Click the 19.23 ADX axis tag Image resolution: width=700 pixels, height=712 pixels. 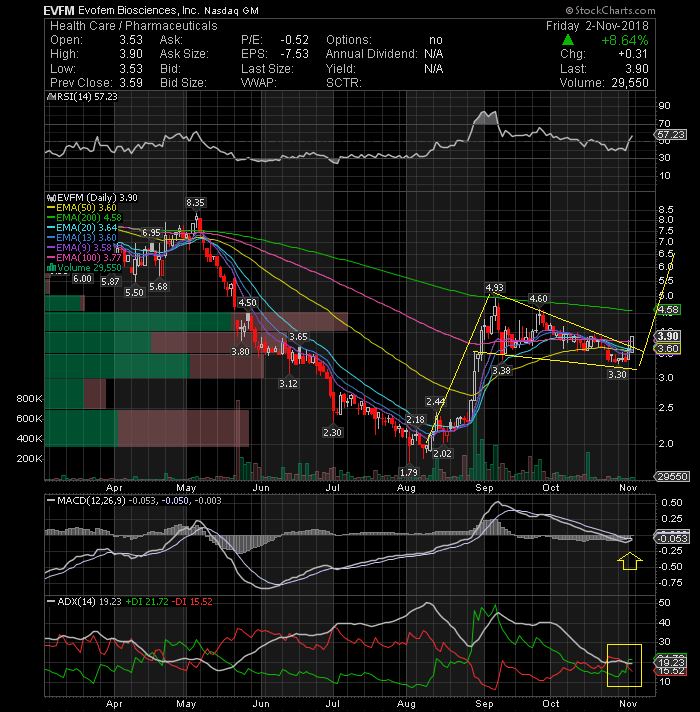point(670,663)
